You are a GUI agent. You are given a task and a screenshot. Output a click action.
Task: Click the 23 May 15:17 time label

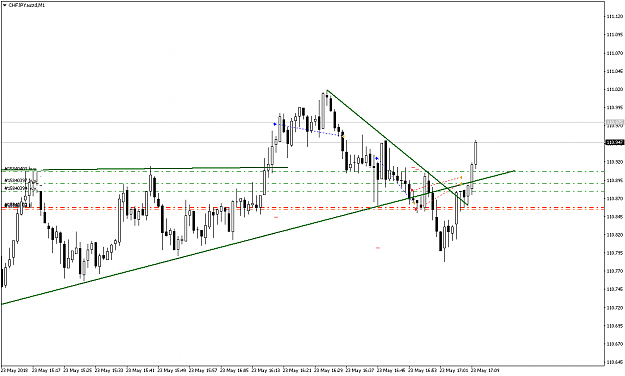46,370
